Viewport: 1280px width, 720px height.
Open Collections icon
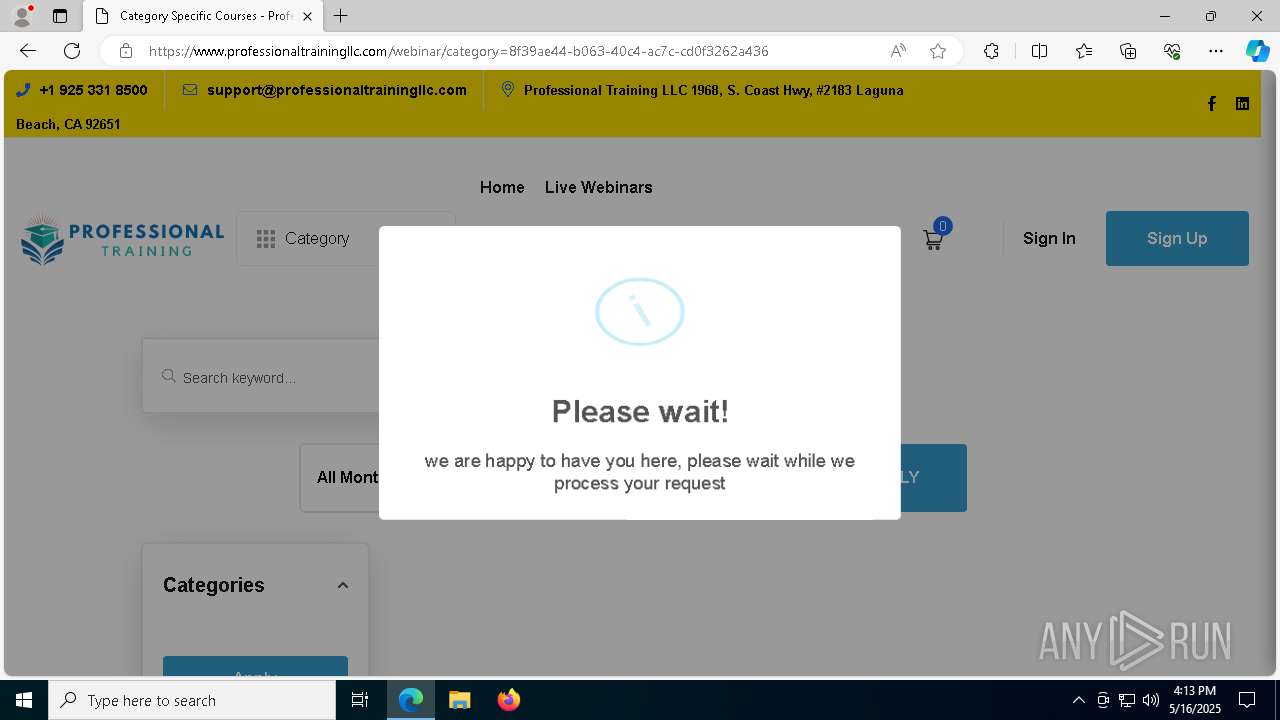click(1128, 51)
